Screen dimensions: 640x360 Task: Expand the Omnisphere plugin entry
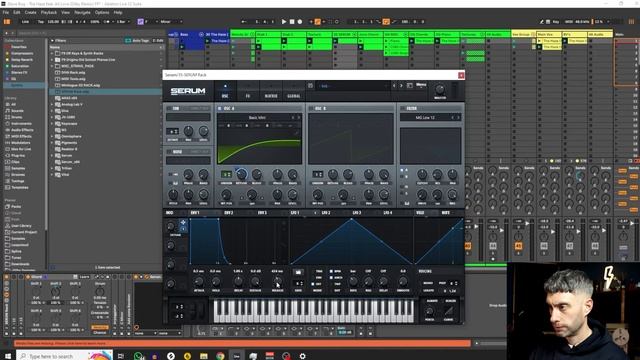(52, 136)
